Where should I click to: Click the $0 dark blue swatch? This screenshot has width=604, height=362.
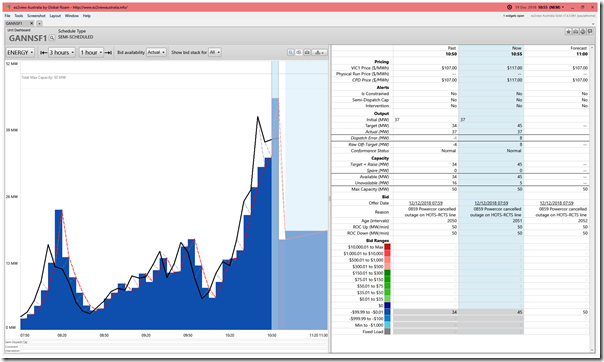(388, 305)
